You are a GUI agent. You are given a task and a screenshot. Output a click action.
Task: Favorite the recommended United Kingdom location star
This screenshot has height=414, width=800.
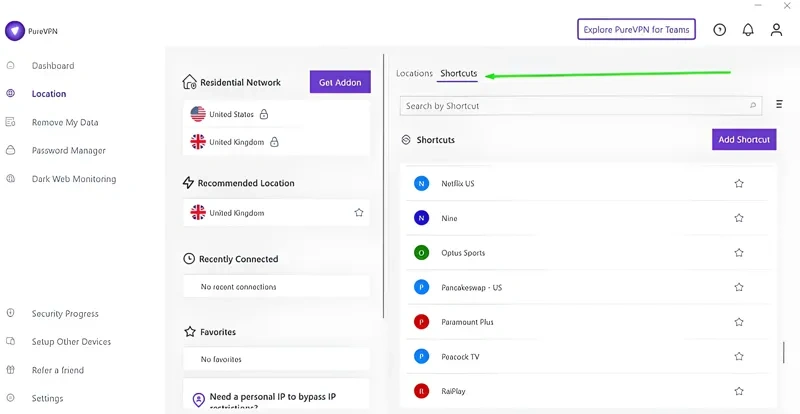point(359,212)
